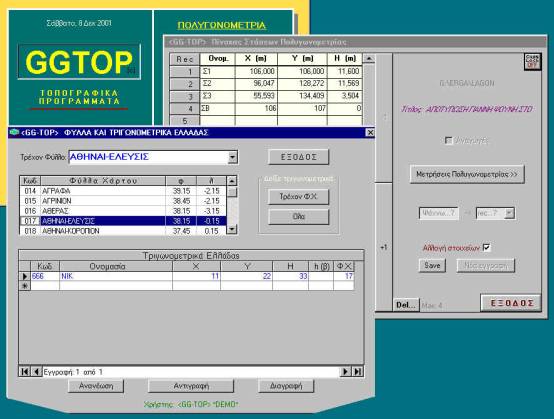Screen dimensions: 554x419
Task: Select record 3 row header in the stations table
Action: tap(185, 96)
